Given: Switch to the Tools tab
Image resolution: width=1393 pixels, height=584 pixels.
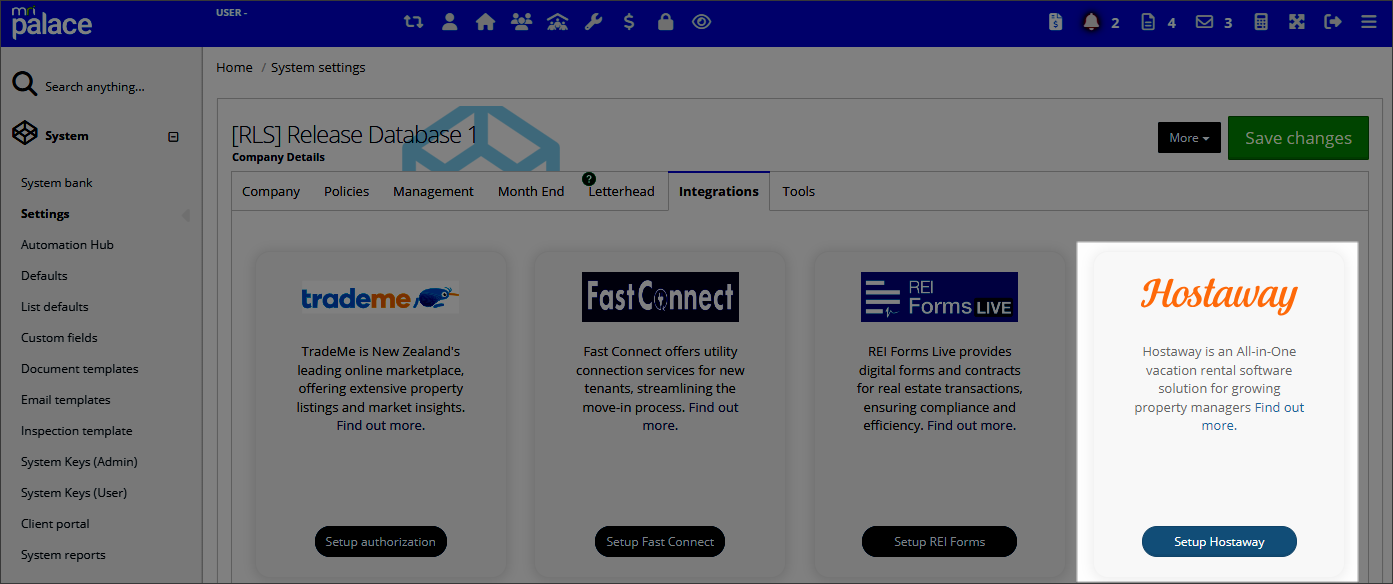Looking at the screenshot, I should click(x=799, y=191).
